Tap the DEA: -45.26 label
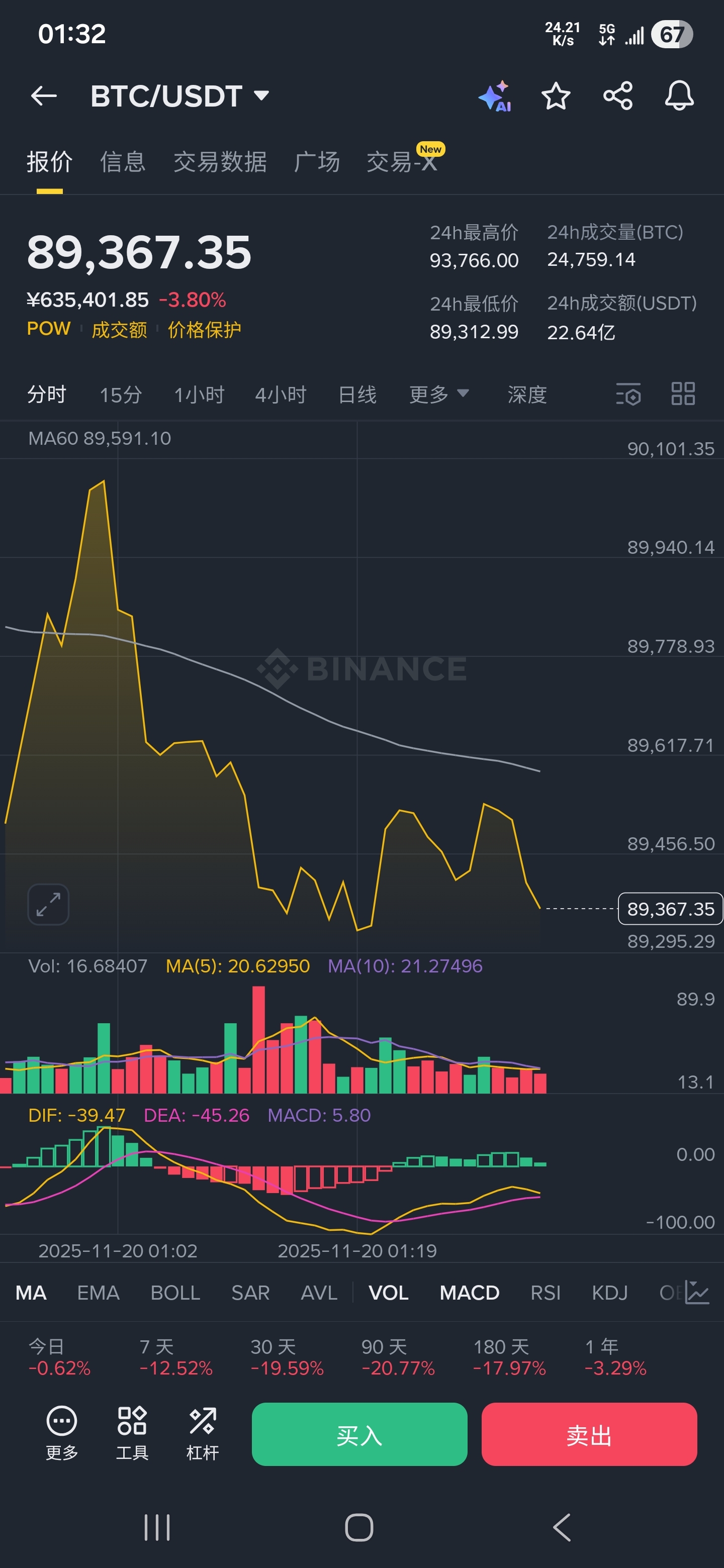This screenshot has width=724, height=1568. [x=197, y=1115]
